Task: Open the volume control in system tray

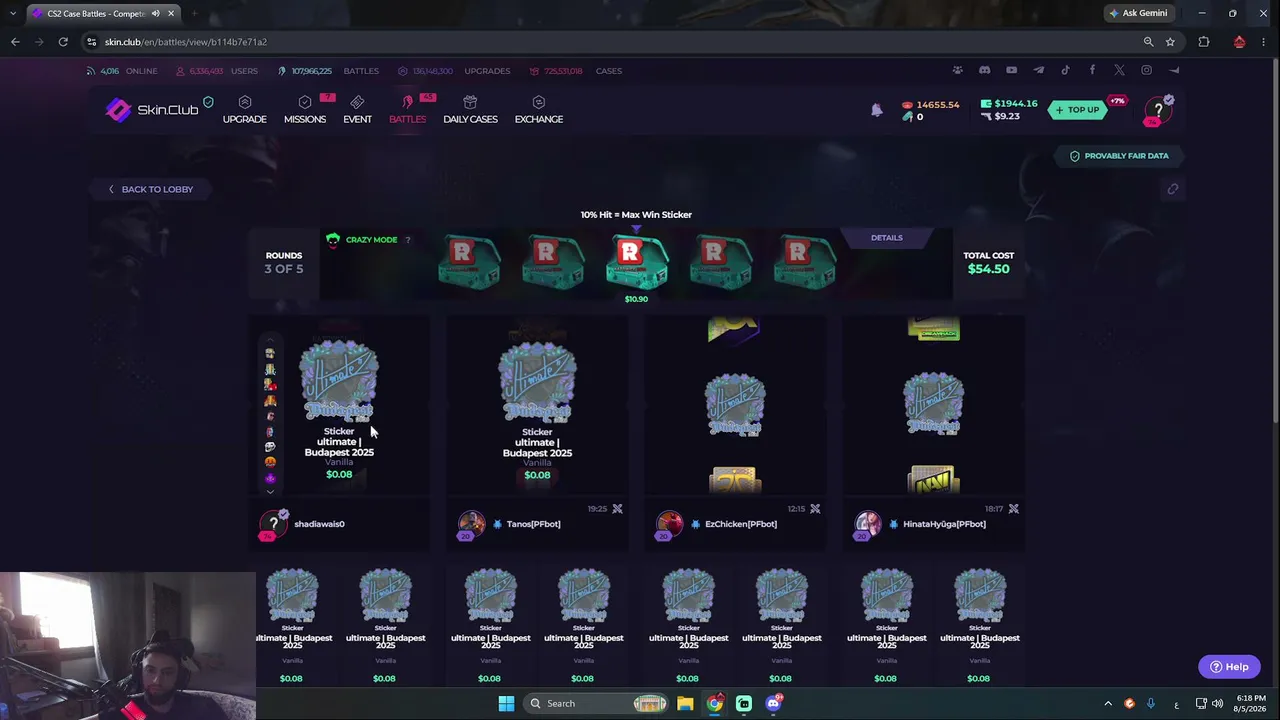Action: (1217, 703)
